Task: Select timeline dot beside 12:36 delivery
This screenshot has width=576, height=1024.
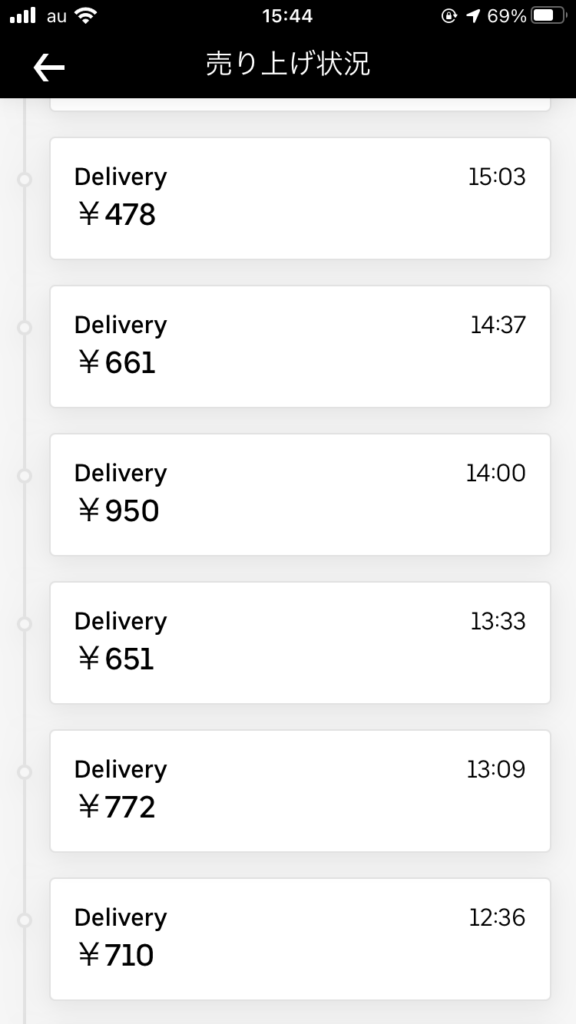Action: [25, 921]
